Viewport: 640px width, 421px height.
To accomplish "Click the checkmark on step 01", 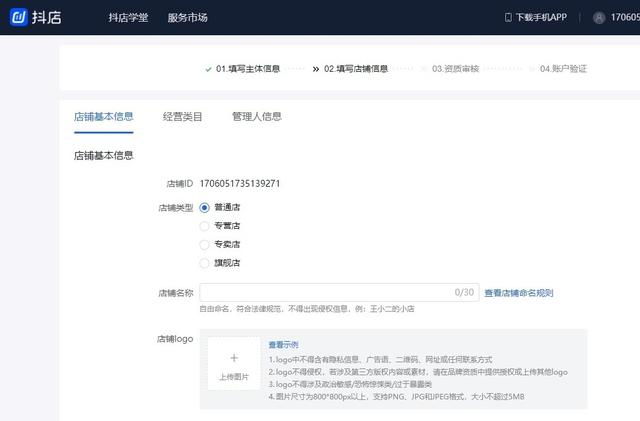I will (x=209, y=69).
